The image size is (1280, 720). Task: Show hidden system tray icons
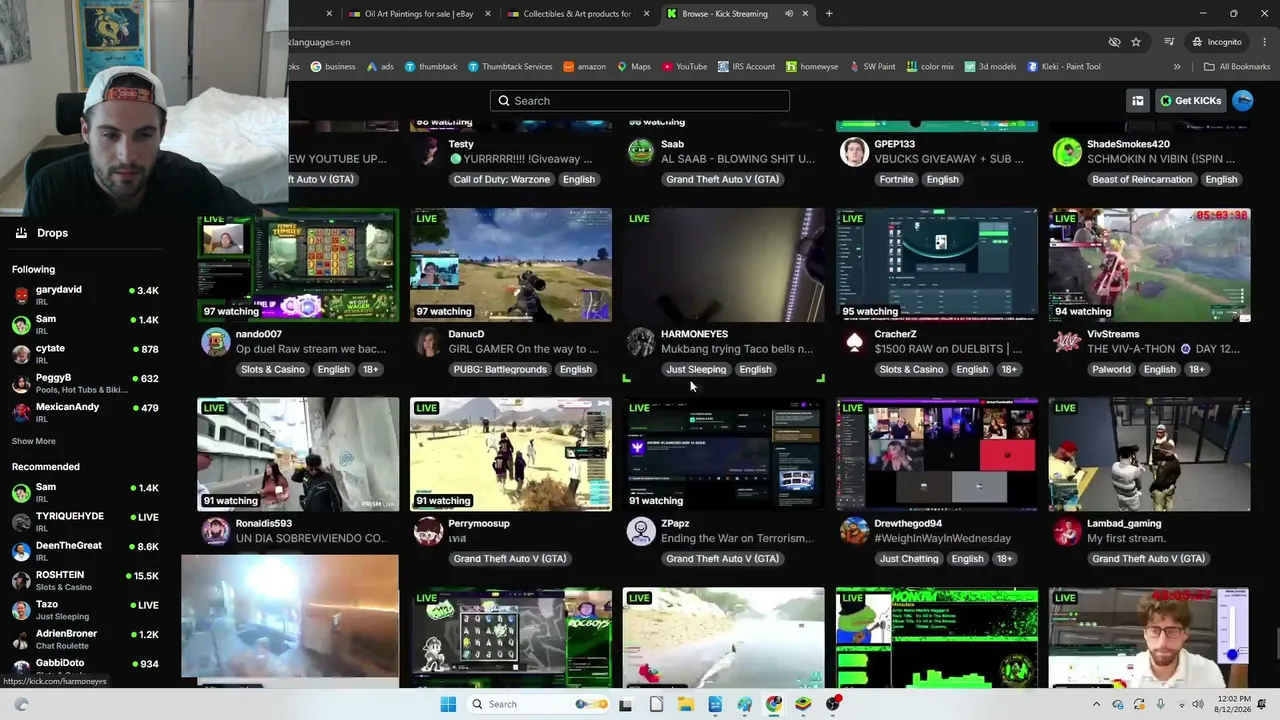coord(1097,704)
